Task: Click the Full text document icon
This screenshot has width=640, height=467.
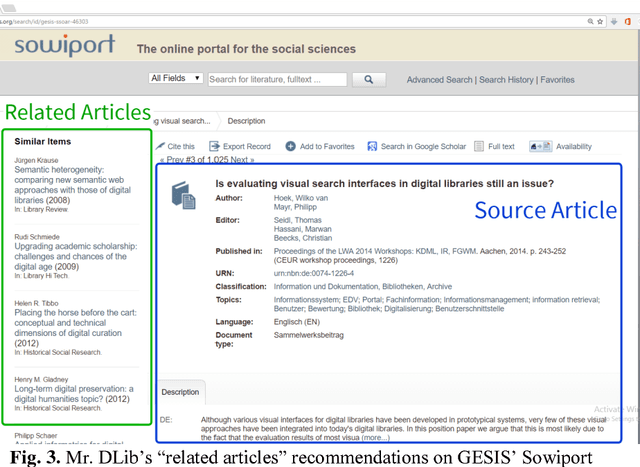Action: (x=479, y=146)
